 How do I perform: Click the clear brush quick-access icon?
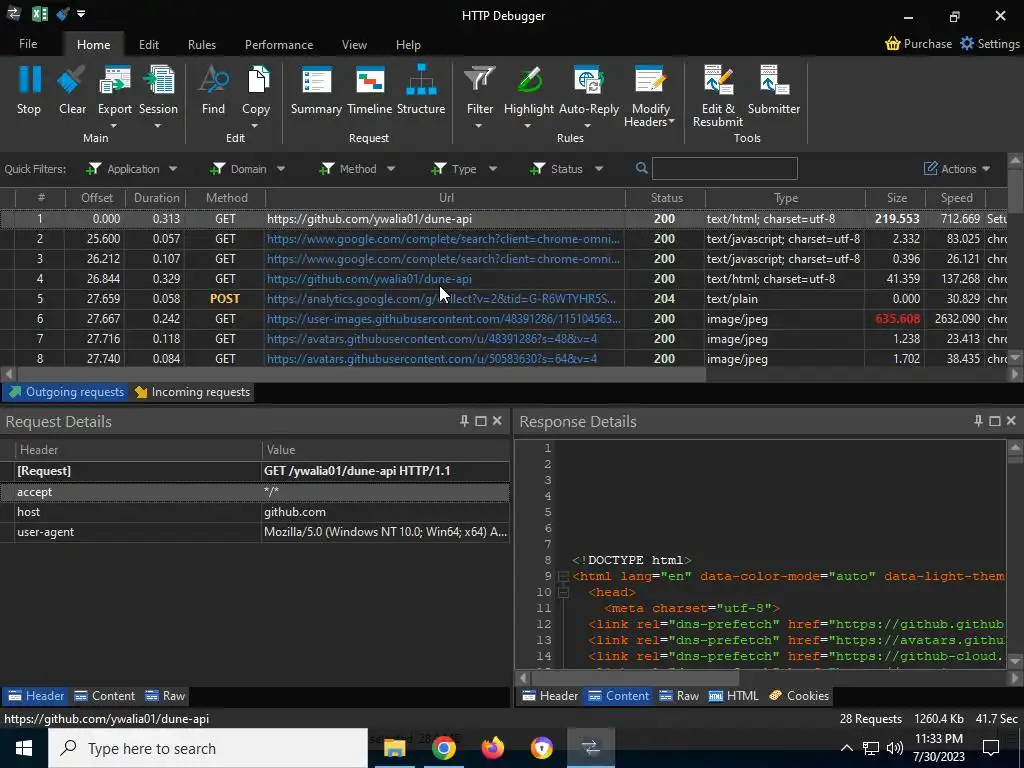coord(63,14)
